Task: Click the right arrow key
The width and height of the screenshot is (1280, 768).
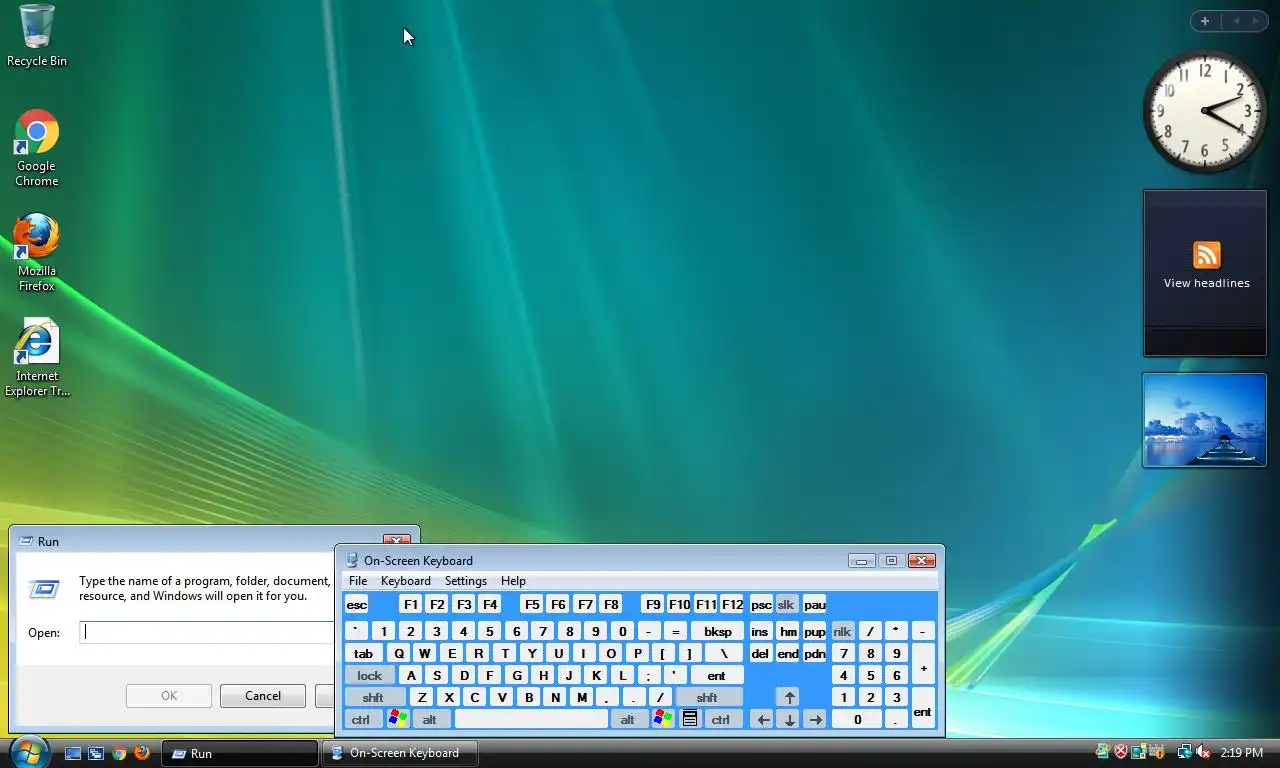Action: click(x=815, y=719)
